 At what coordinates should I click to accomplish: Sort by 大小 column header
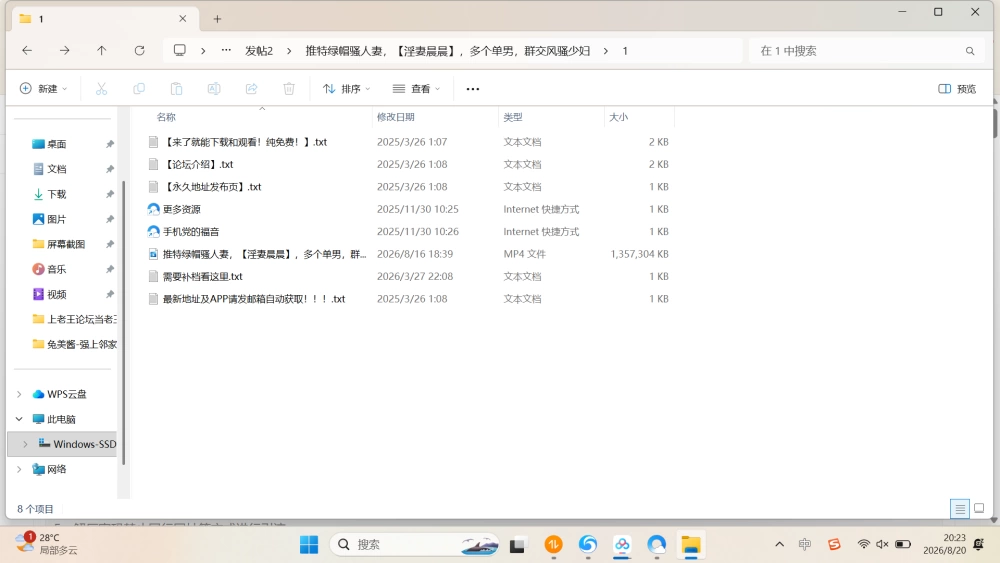coord(618,117)
